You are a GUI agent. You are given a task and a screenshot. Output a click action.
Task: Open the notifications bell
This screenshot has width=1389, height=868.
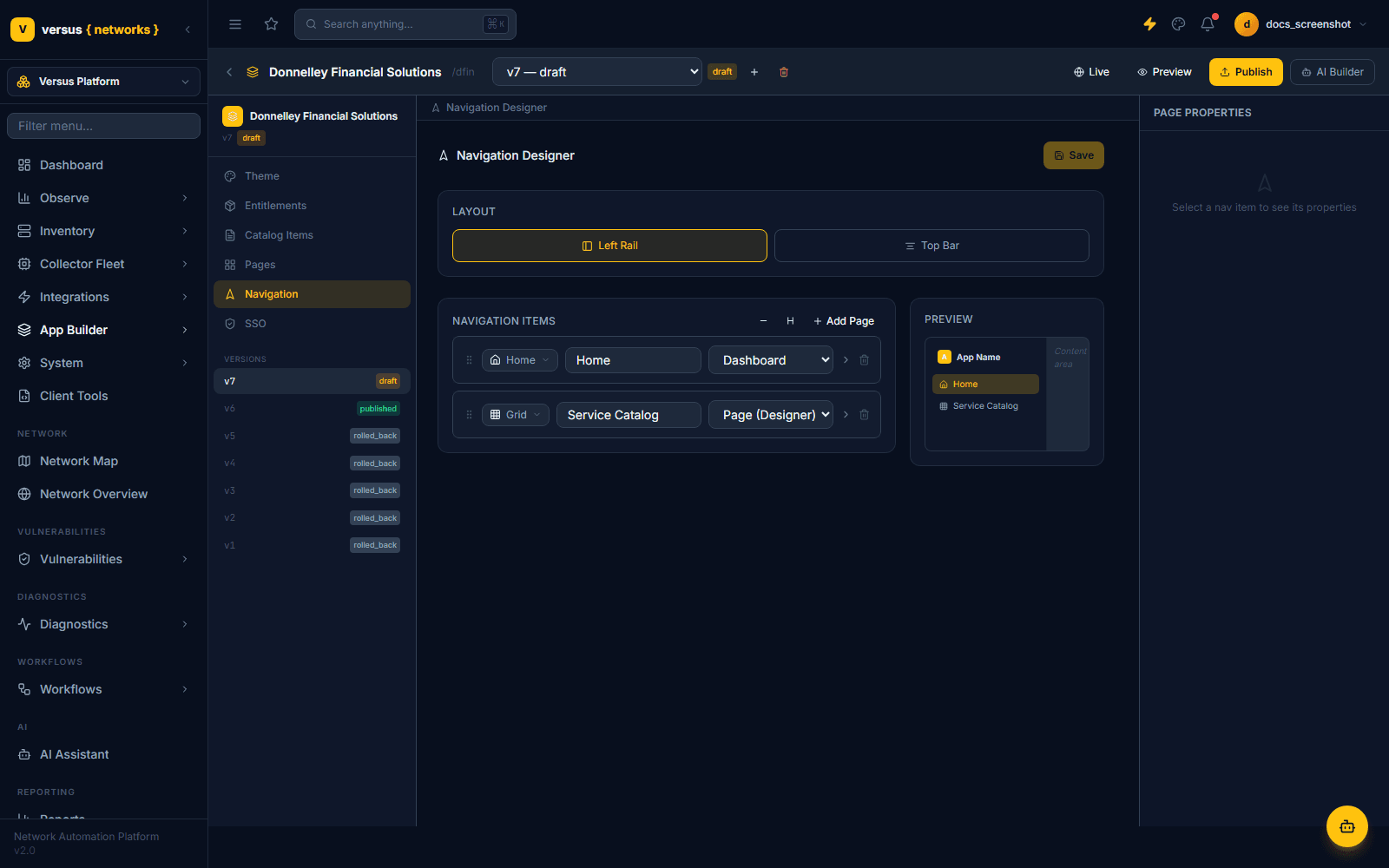click(x=1208, y=24)
